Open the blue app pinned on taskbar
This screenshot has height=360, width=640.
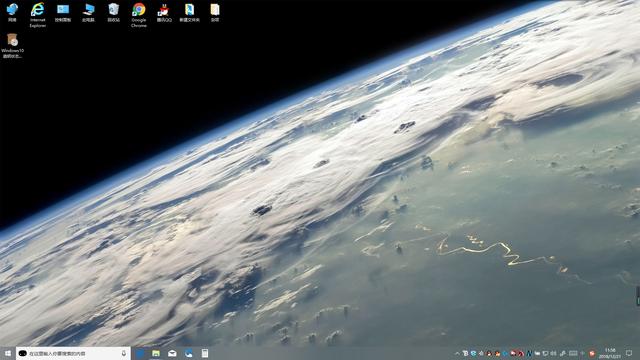coord(140,353)
